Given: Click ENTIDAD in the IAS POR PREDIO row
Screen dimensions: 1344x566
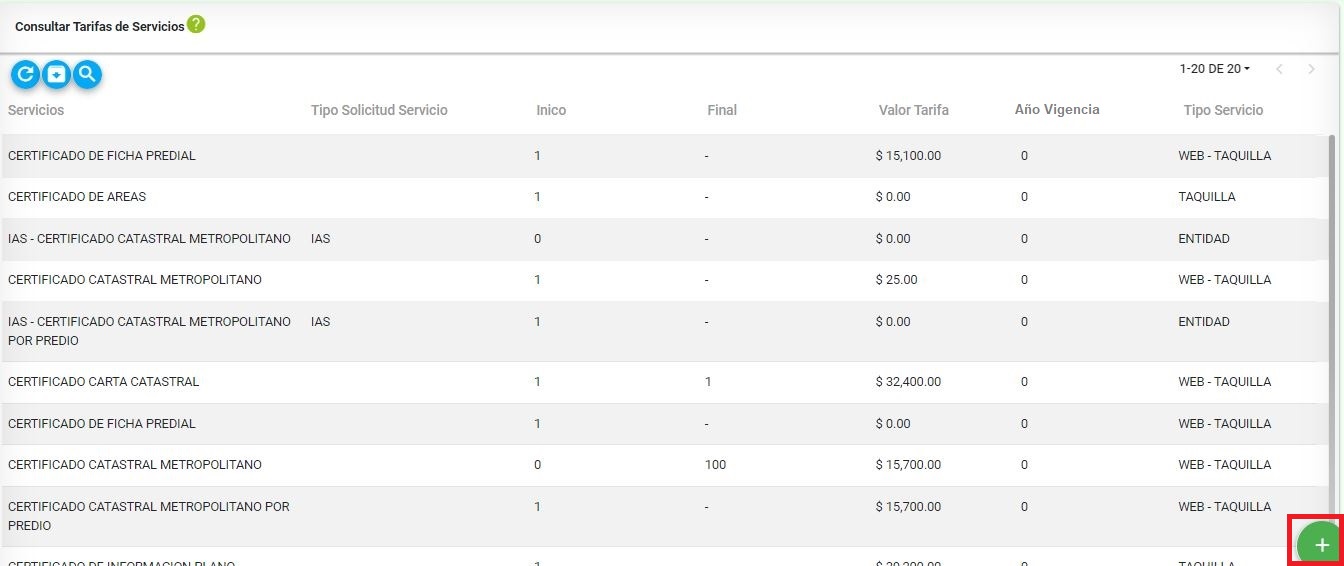Looking at the screenshot, I should pyautogui.click(x=1204, y=322).
